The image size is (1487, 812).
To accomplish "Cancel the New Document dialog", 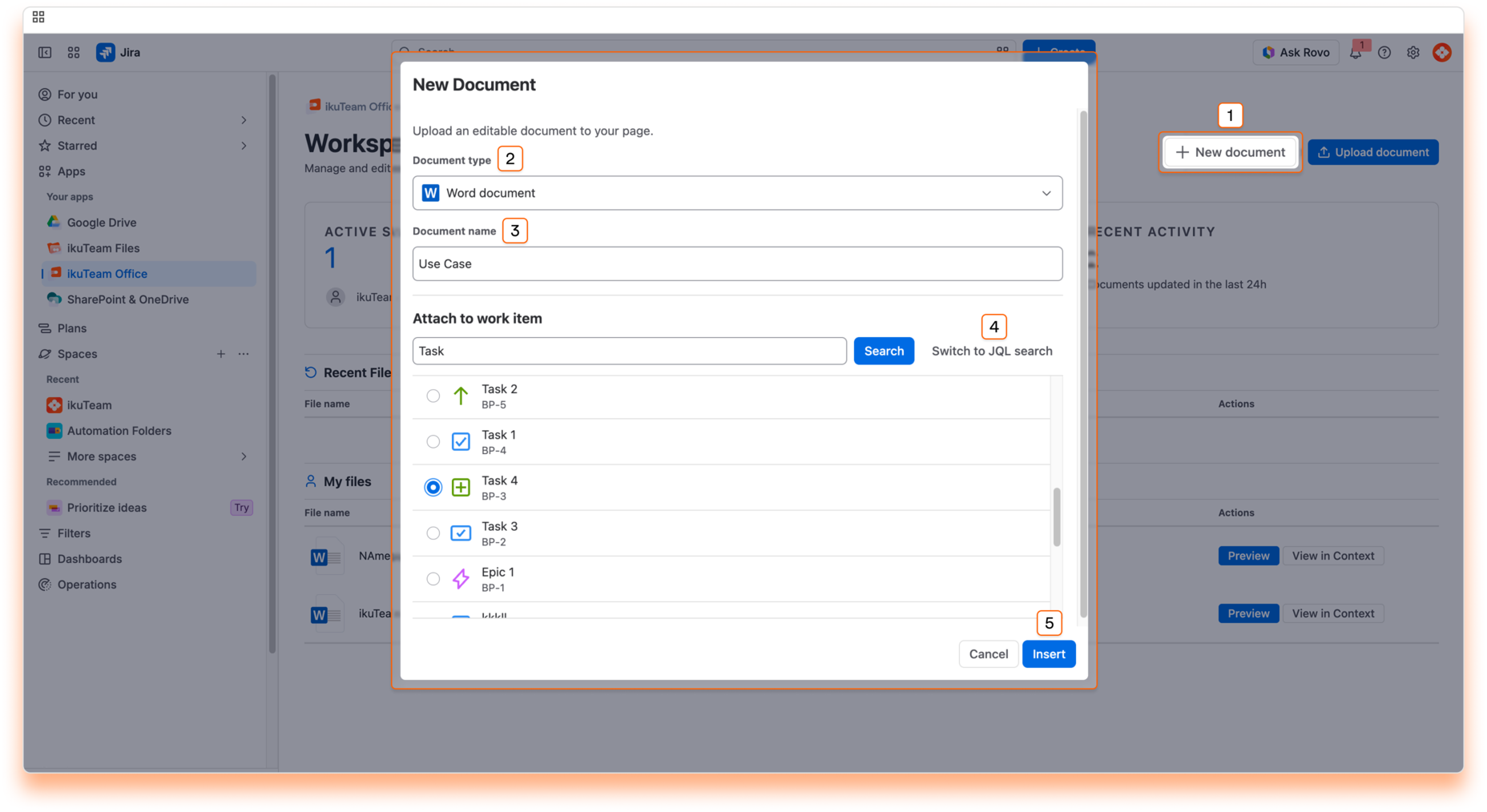I will (988, 653).
